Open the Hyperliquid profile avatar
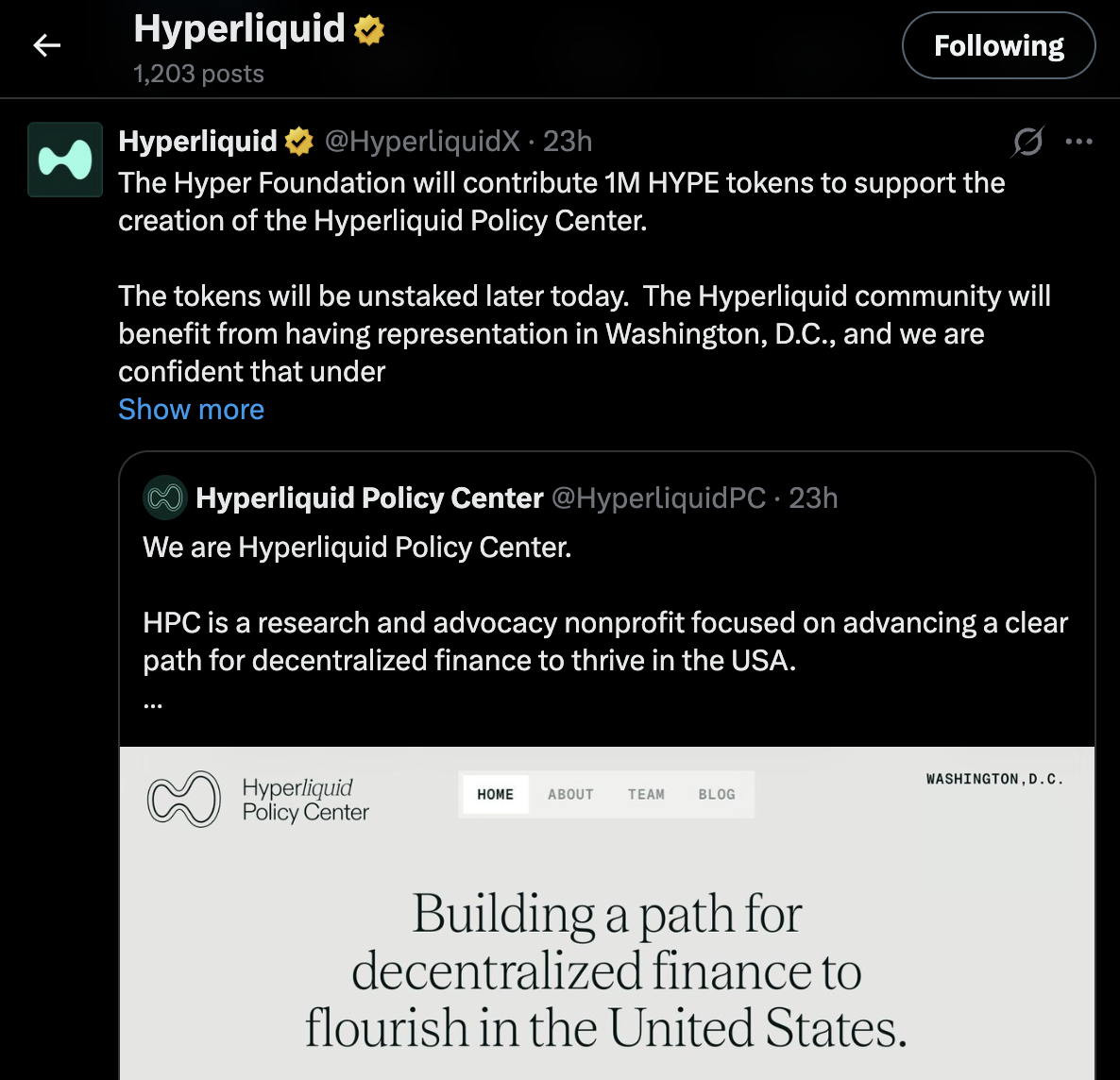Screen dimensions: 1120x1080 point(64,160)
